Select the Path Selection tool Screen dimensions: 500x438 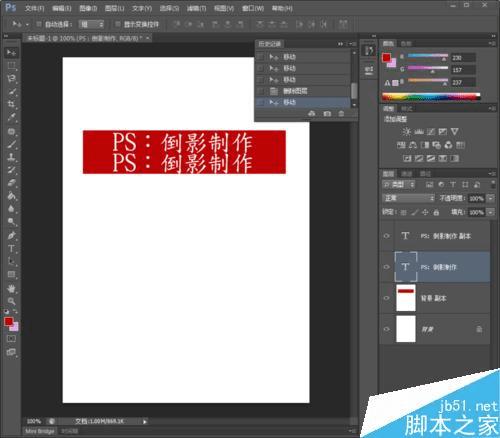(11, 262)
